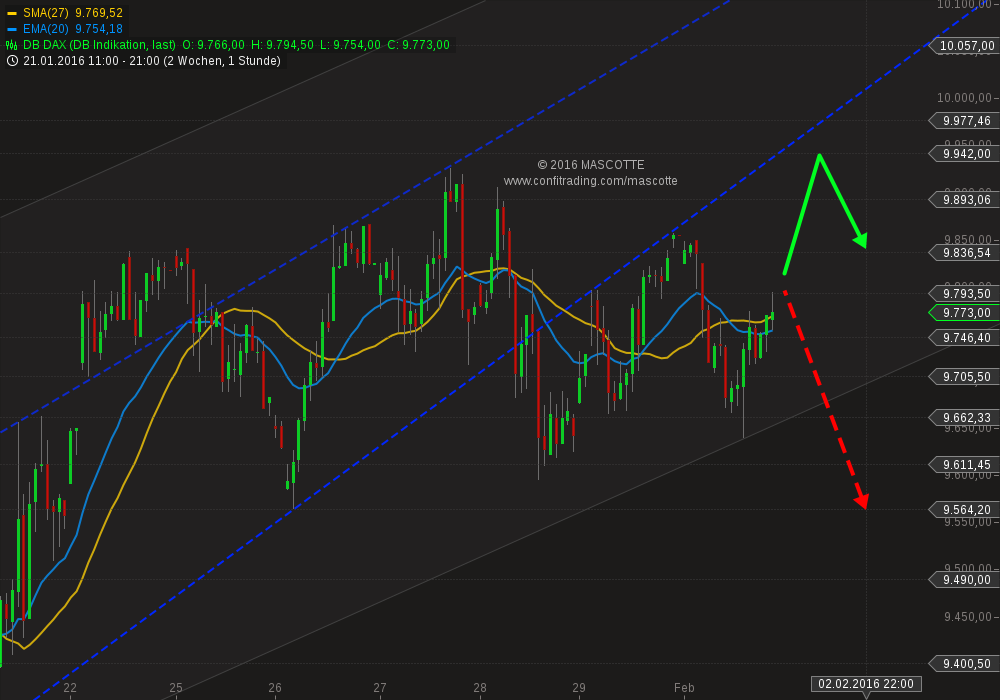1000x700 pixels.
Task: Click the EMA value 9.754,18
Action: (99, 29)
